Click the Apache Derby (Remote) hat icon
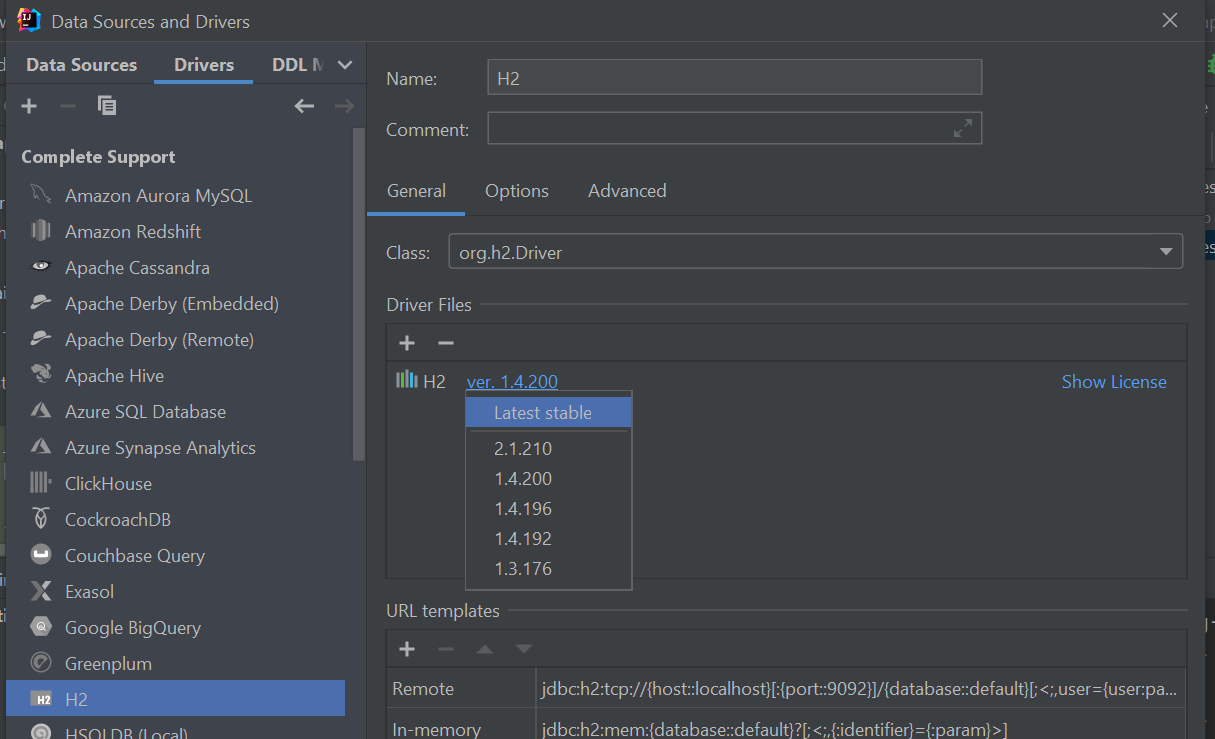 click(x=41, y=339)
